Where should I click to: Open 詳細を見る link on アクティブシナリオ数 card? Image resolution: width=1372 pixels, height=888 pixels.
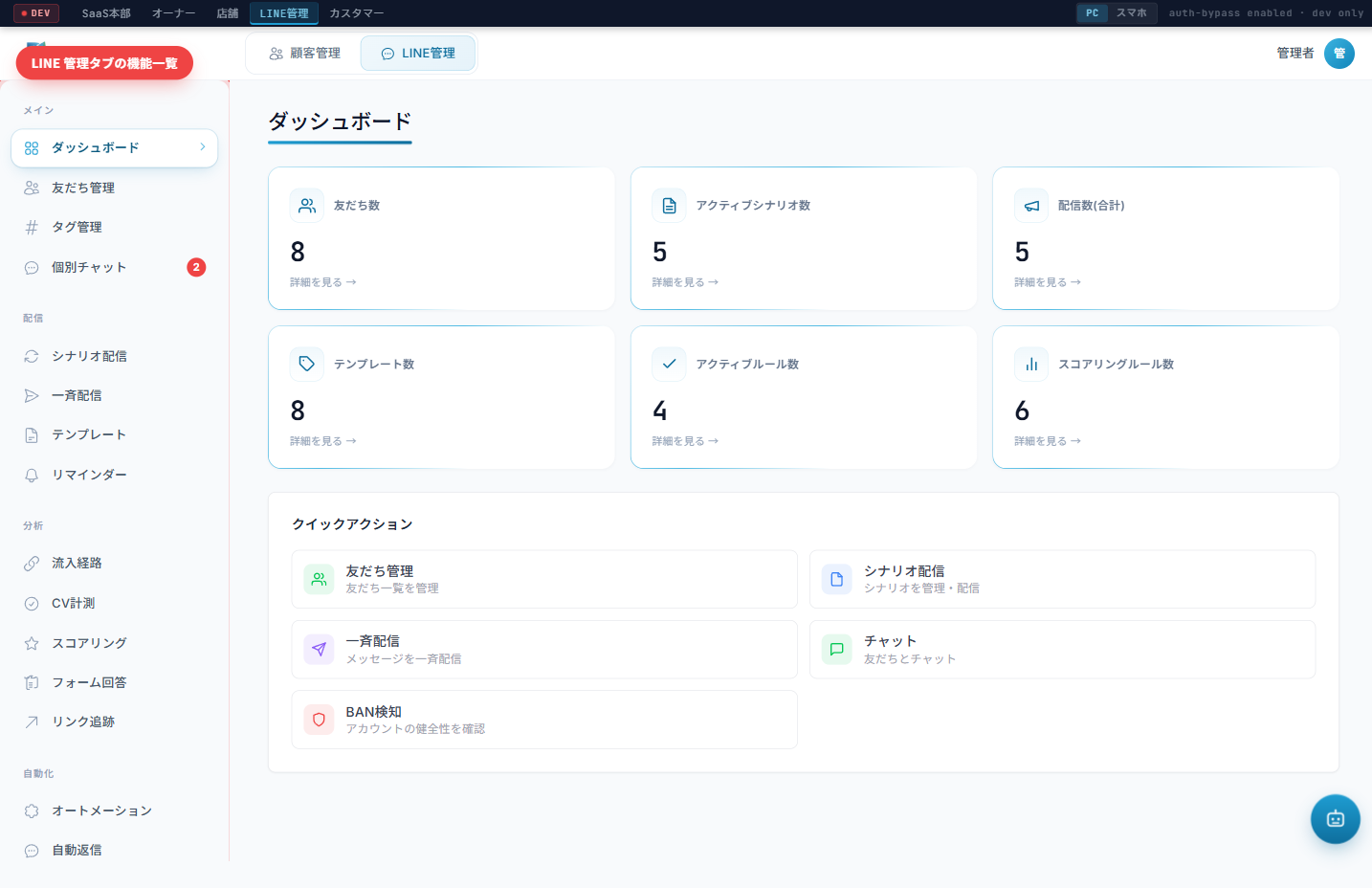coord(685,282)
